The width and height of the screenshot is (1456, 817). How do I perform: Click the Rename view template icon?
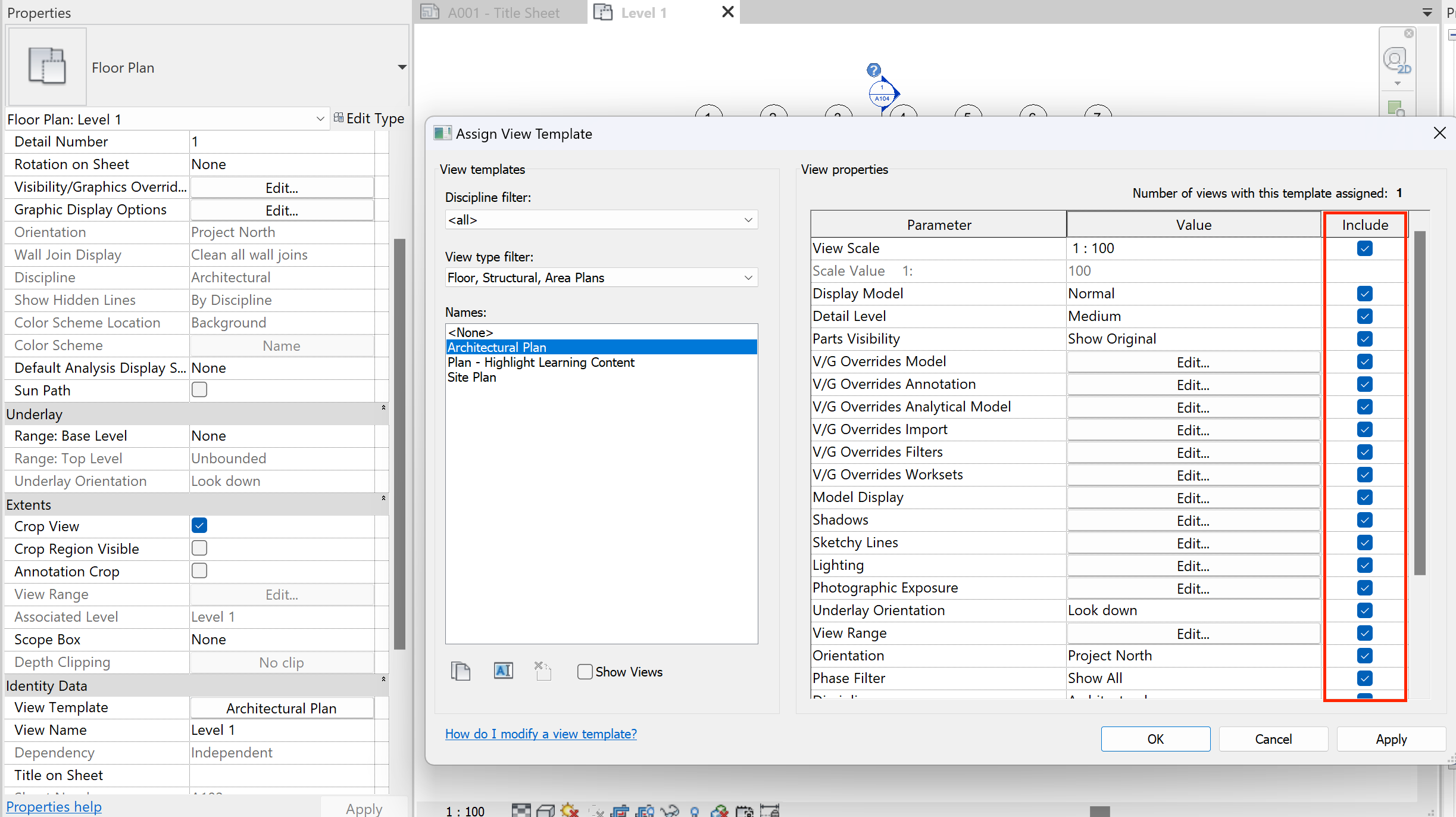click(503, 671)
